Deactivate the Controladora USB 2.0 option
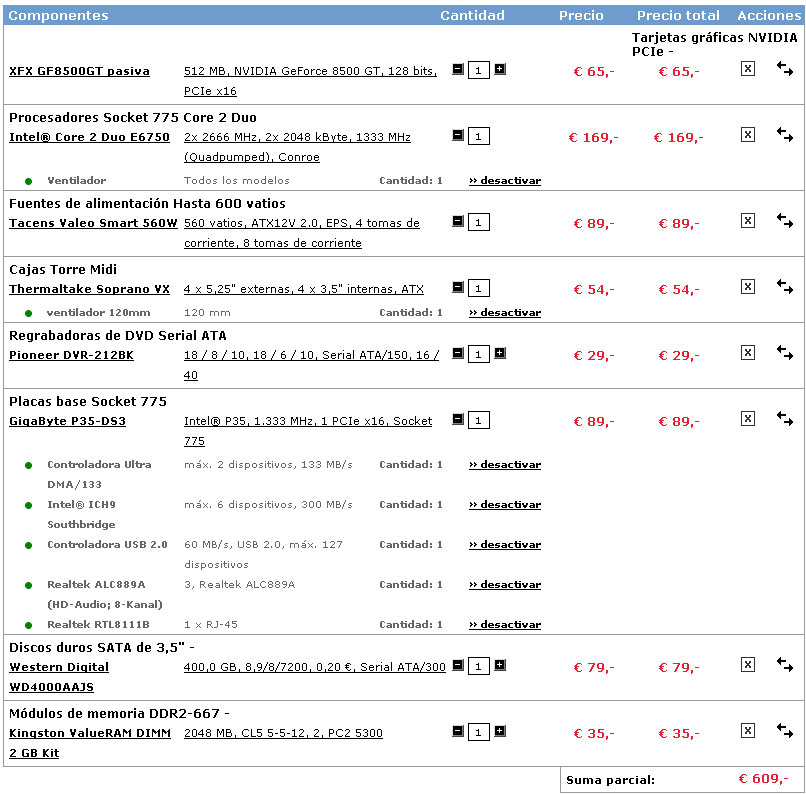Image resolution: width=806 pixels, height=794 pixels. (505, 544)
